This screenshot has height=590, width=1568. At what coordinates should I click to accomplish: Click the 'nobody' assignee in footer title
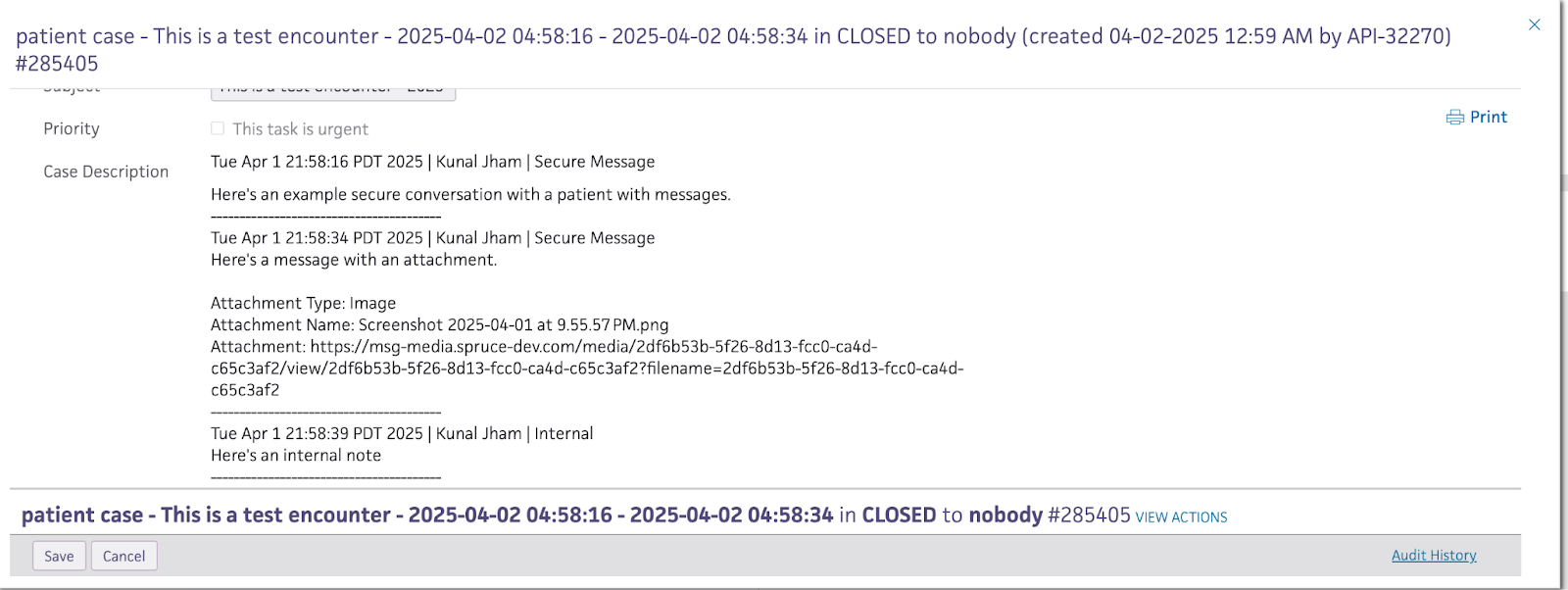[x=1005, y=516]
